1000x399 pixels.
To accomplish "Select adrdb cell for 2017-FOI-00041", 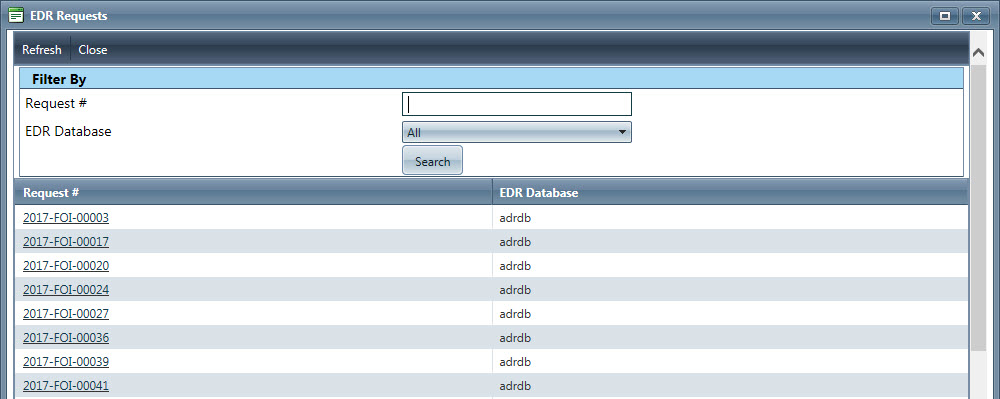I will tap(730, 386).
